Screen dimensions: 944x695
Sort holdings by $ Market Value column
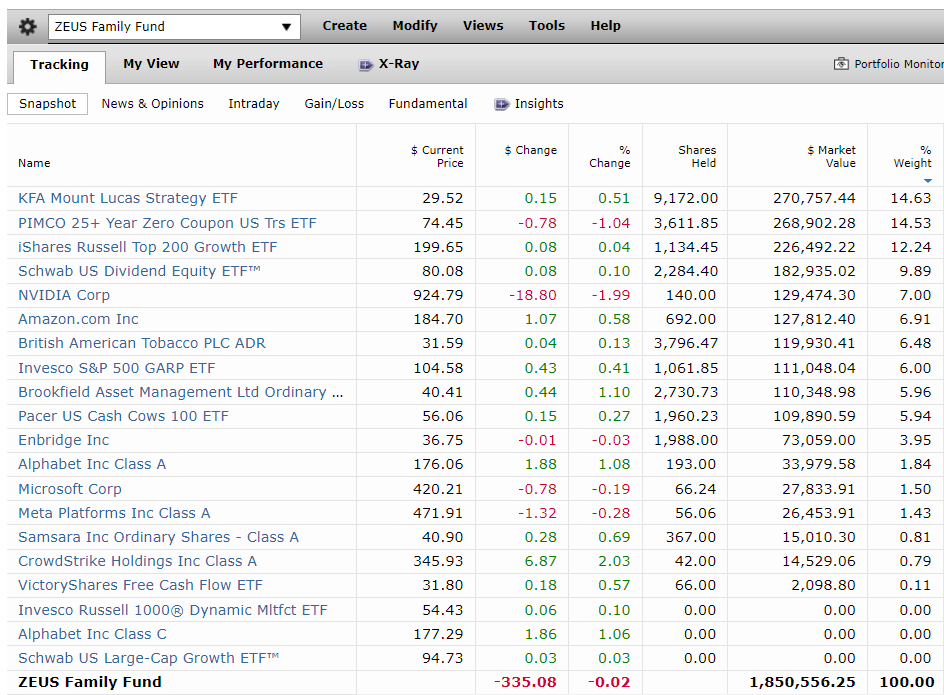click(x=832, y=156)
